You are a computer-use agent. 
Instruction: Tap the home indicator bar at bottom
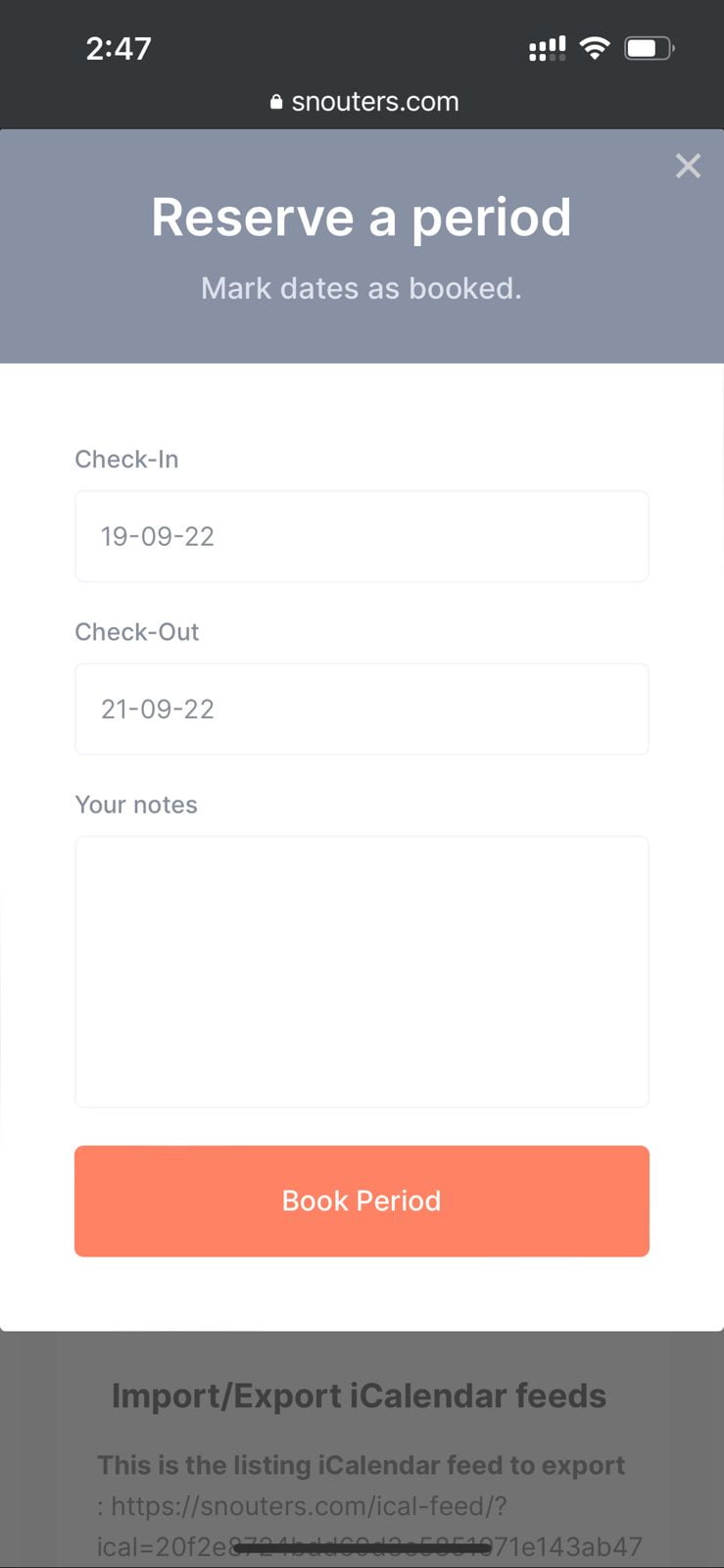362,1548
